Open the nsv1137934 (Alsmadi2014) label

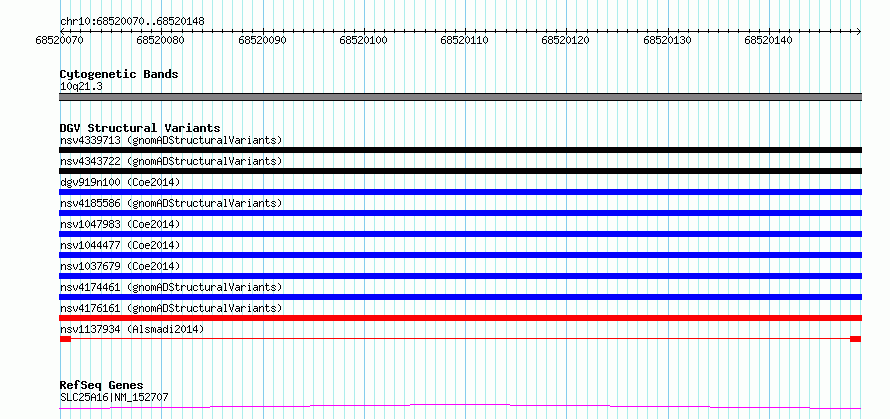[132, 329]
